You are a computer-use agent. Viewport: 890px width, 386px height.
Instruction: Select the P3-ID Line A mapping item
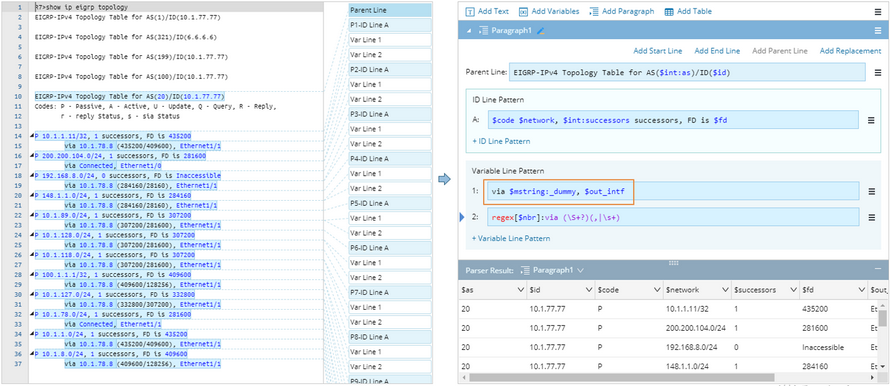tap(390, 114)
